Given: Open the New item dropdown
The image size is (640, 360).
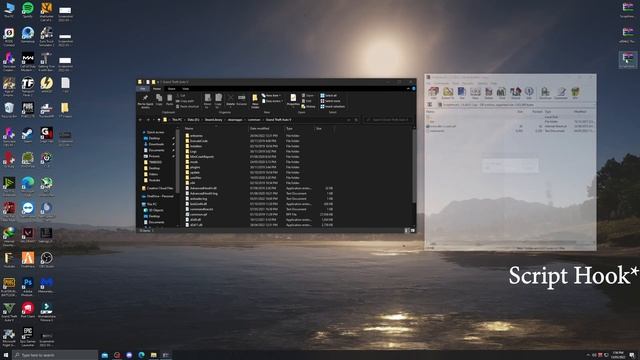Looking at the screenshot, I should tap(271, 96).
